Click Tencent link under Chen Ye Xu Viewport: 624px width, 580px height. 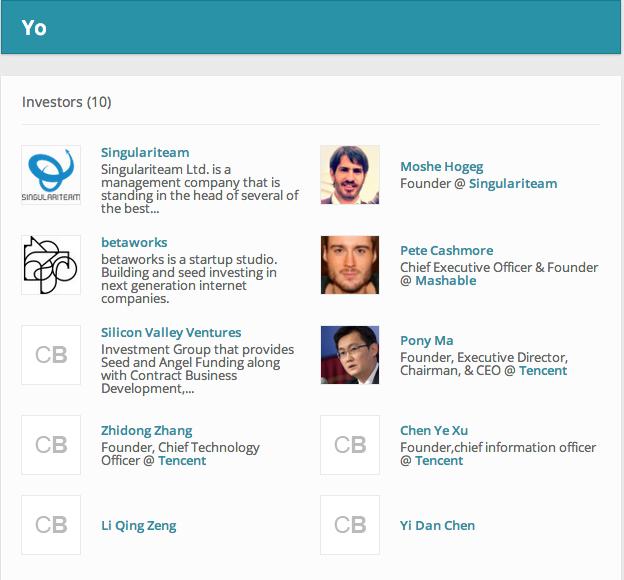point(439,461)
